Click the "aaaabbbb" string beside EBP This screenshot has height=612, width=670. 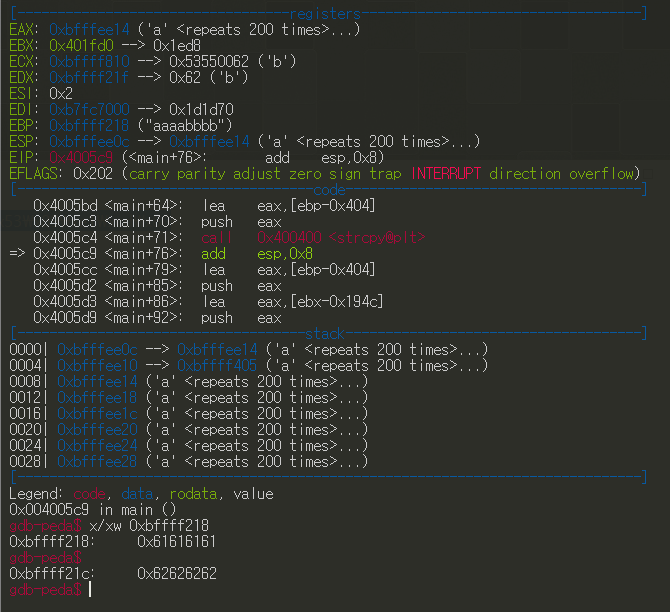185,125
